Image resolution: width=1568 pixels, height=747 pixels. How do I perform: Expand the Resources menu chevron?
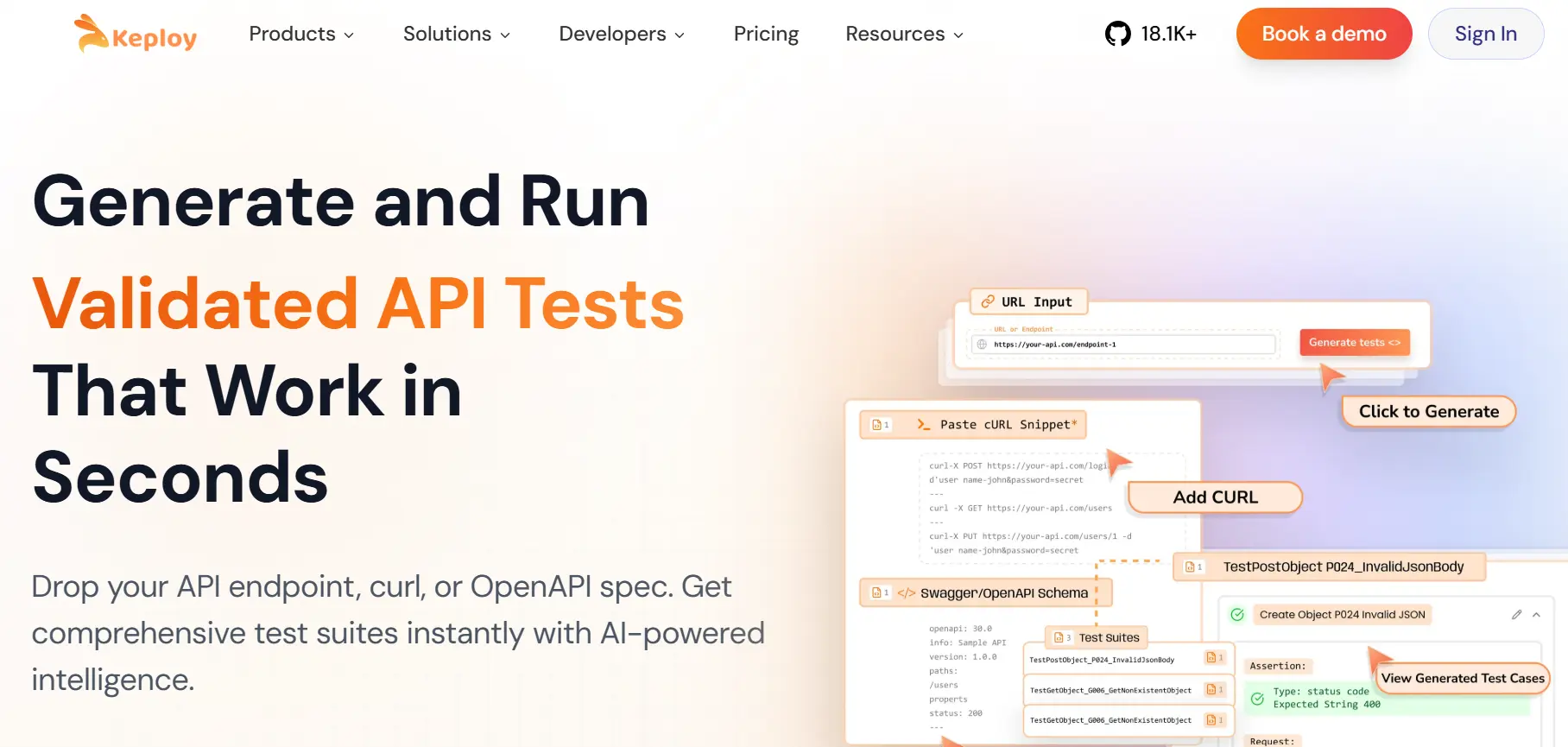point(958,35)
